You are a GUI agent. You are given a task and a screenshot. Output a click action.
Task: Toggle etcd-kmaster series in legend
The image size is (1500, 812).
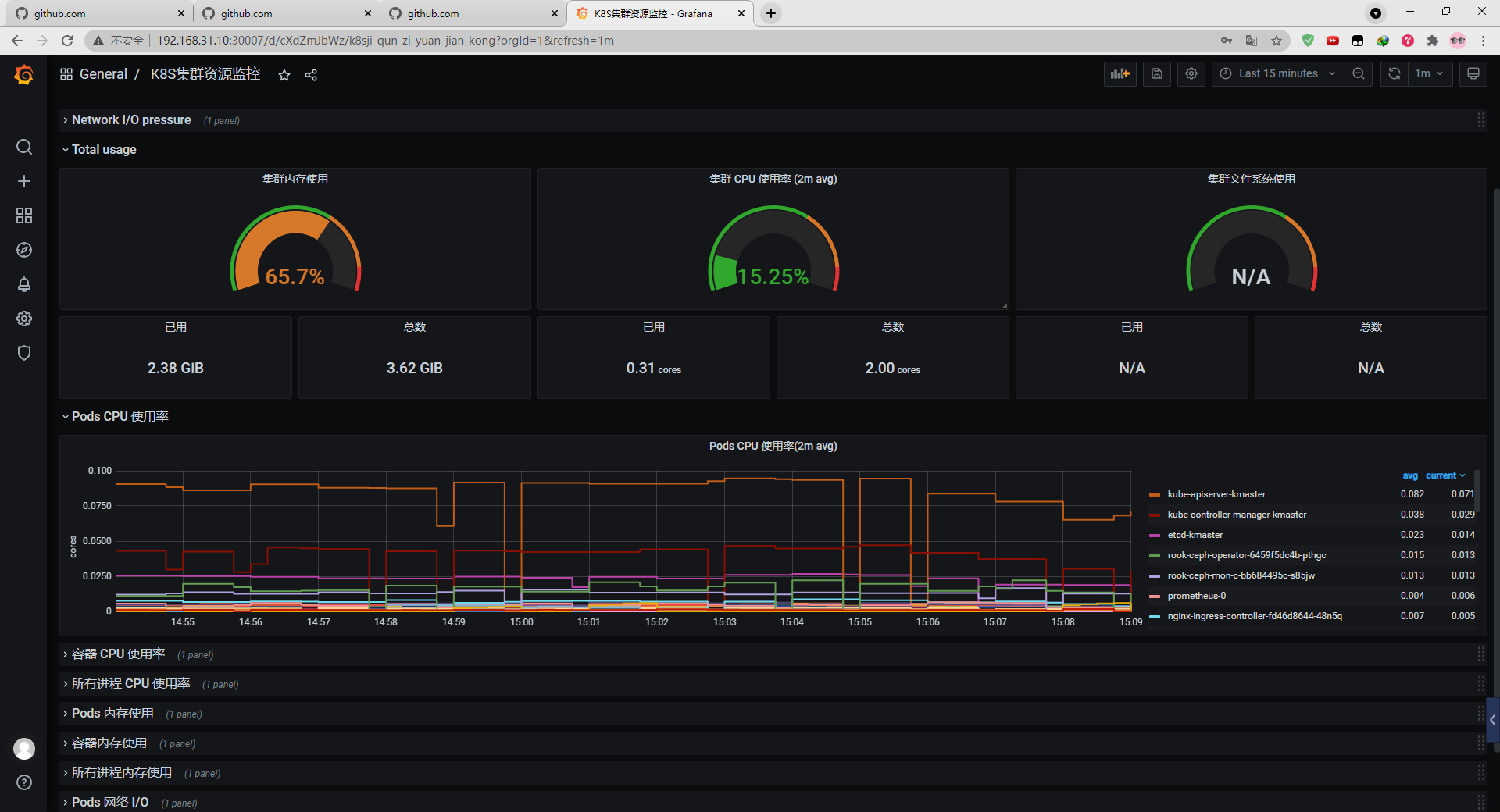[1195, 535]
